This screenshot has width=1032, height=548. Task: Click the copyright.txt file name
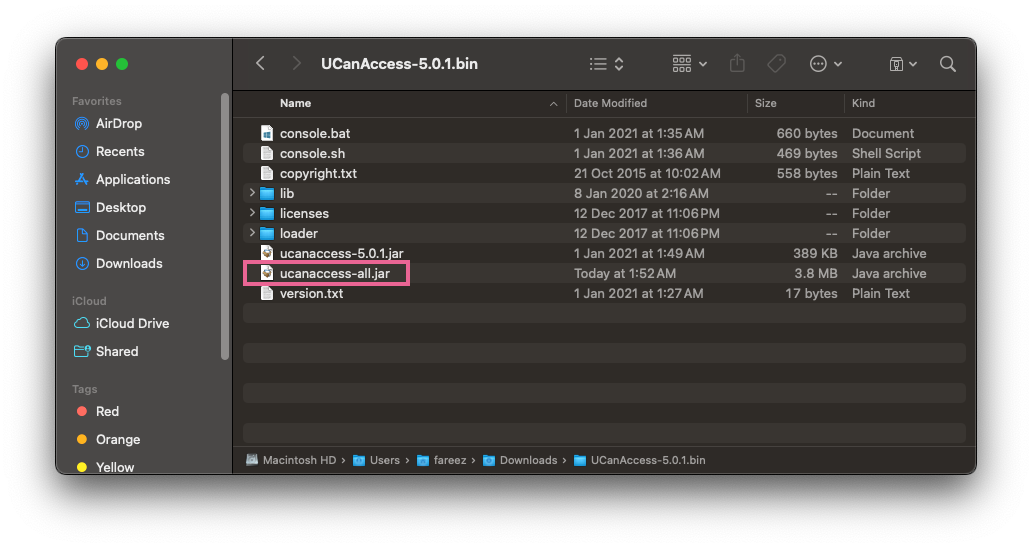[318, 174]
